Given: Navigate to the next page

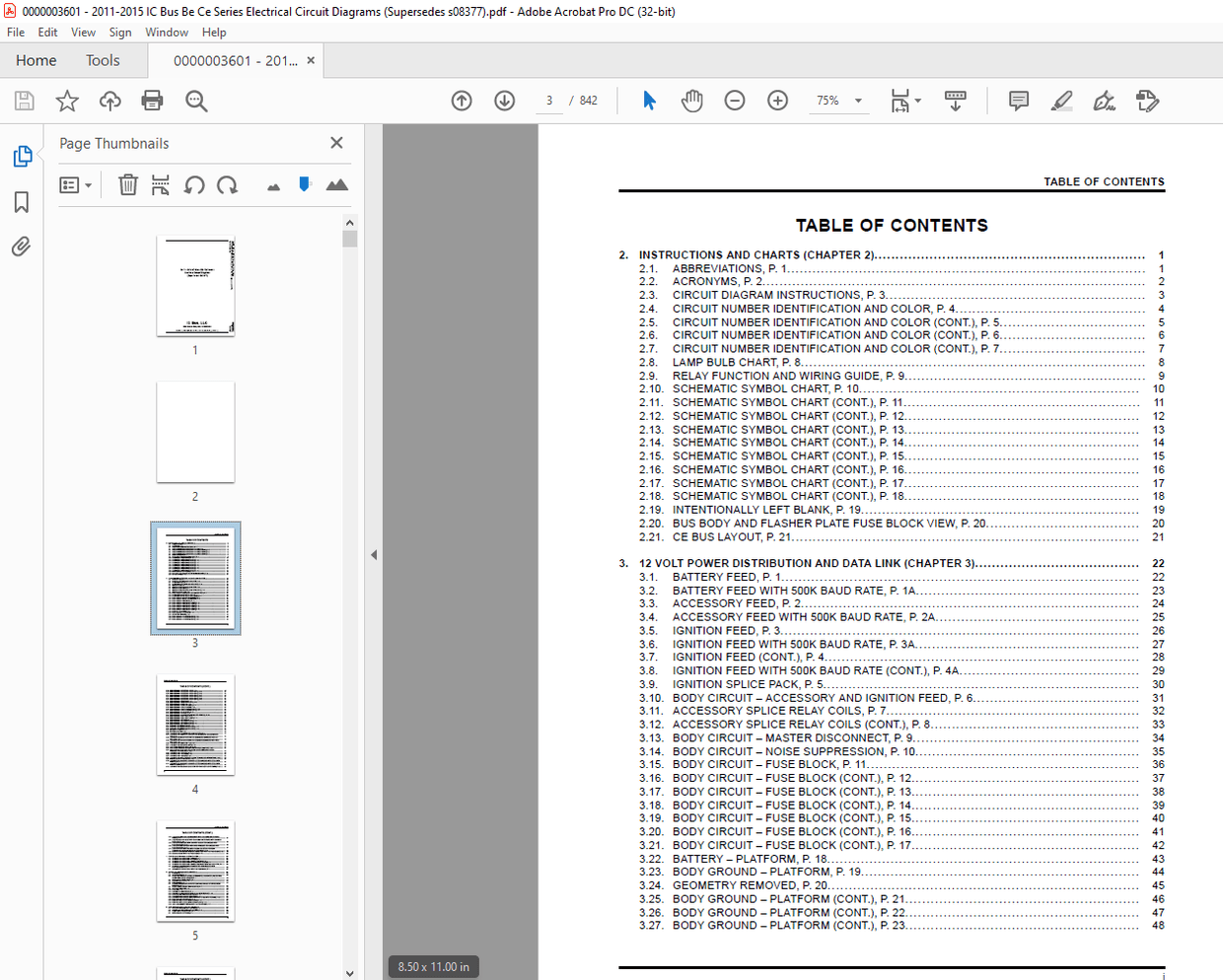Looking at the screenshot, I should [504, 101].
